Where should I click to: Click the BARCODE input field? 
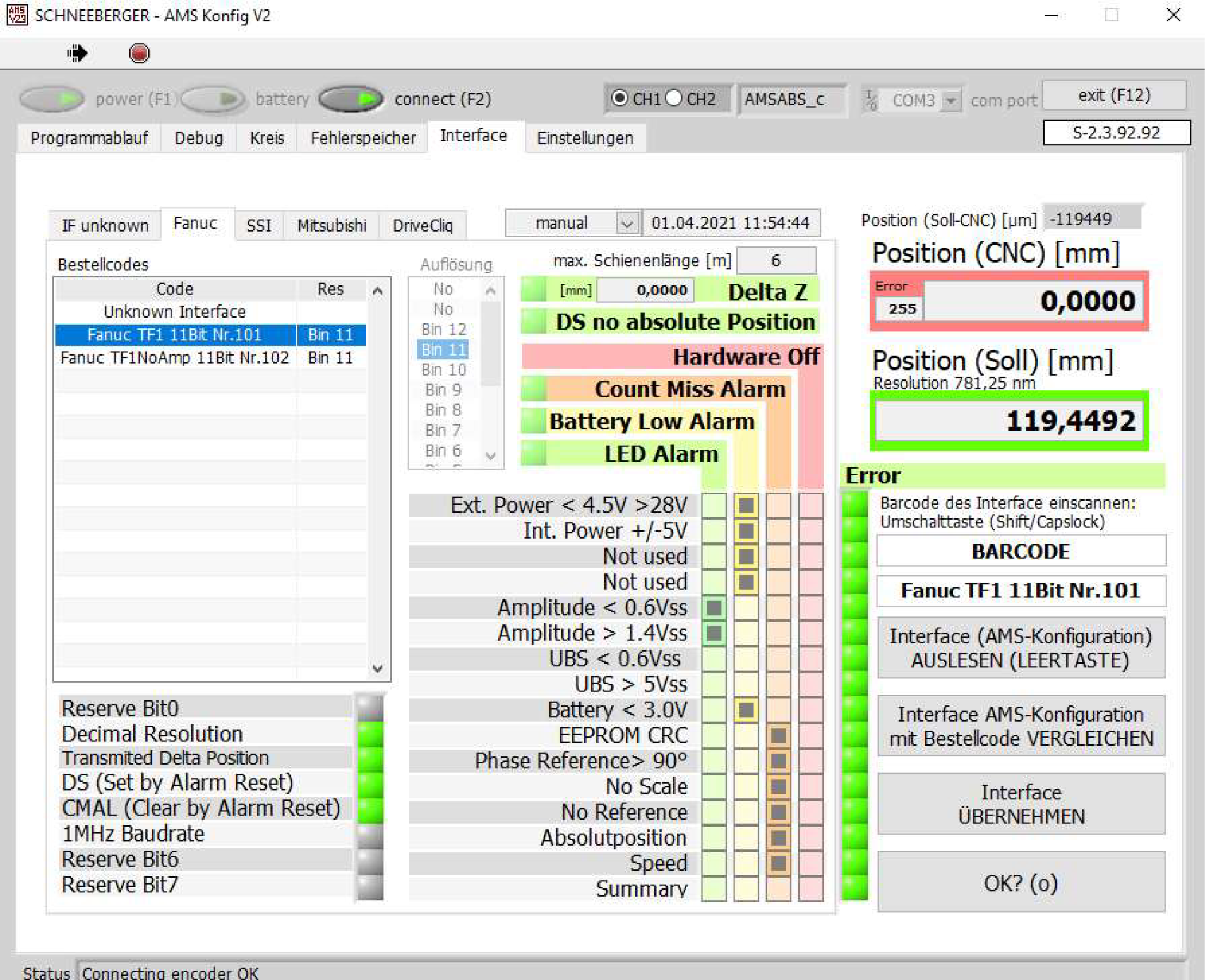pos(1020,551)
